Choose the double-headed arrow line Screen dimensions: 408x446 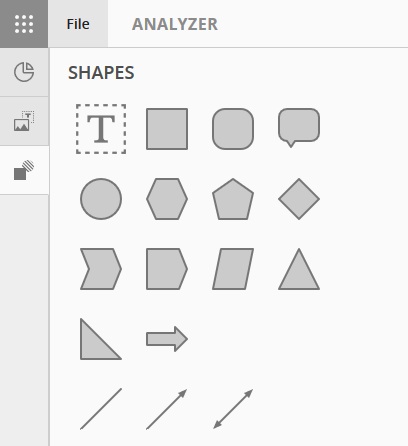coord(233,409)
